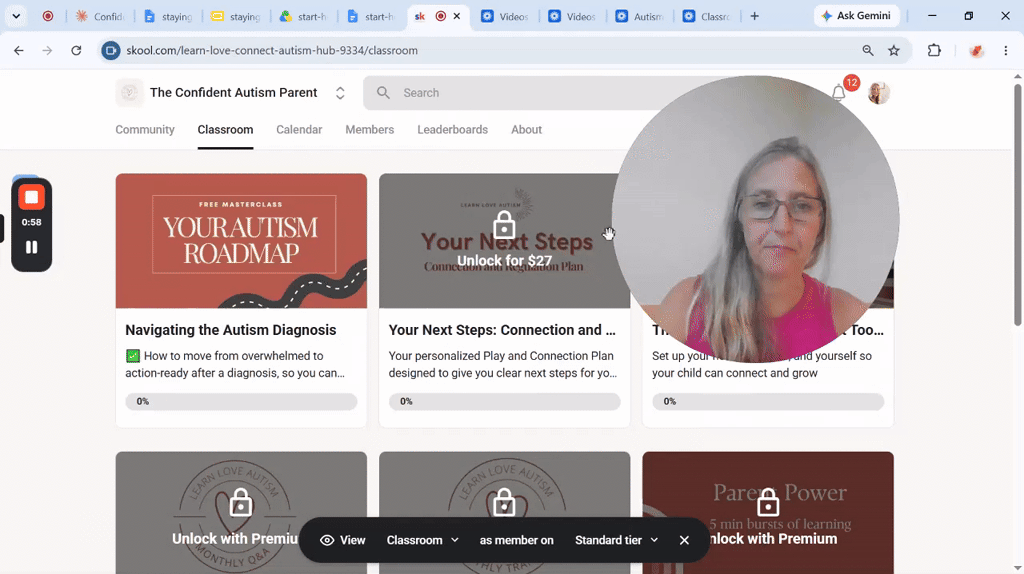Open the tab search dropdown arrow
This screenshot has height=574, width=1024.
pyautogui.click(x=16, y=16)
